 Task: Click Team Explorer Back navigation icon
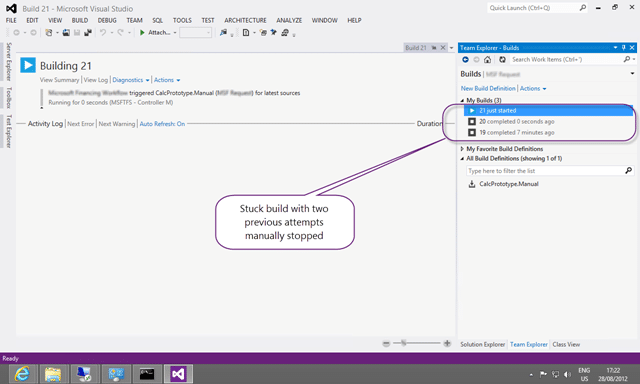465,60
